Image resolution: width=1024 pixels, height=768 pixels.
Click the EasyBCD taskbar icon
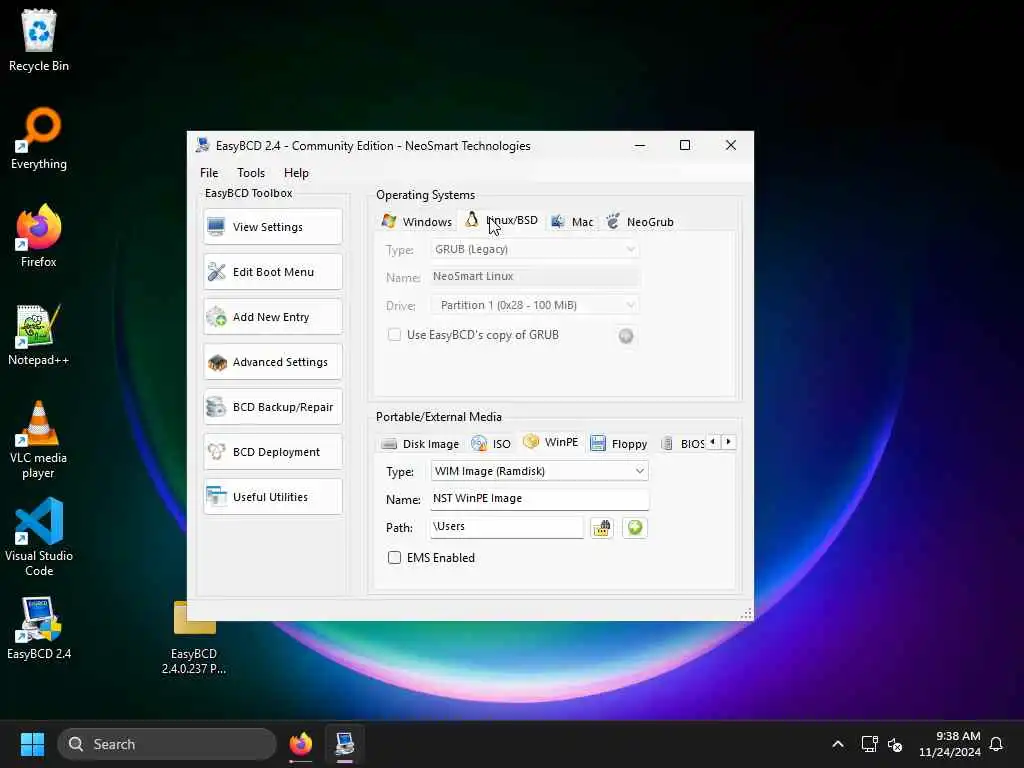[x=345, y=744]
